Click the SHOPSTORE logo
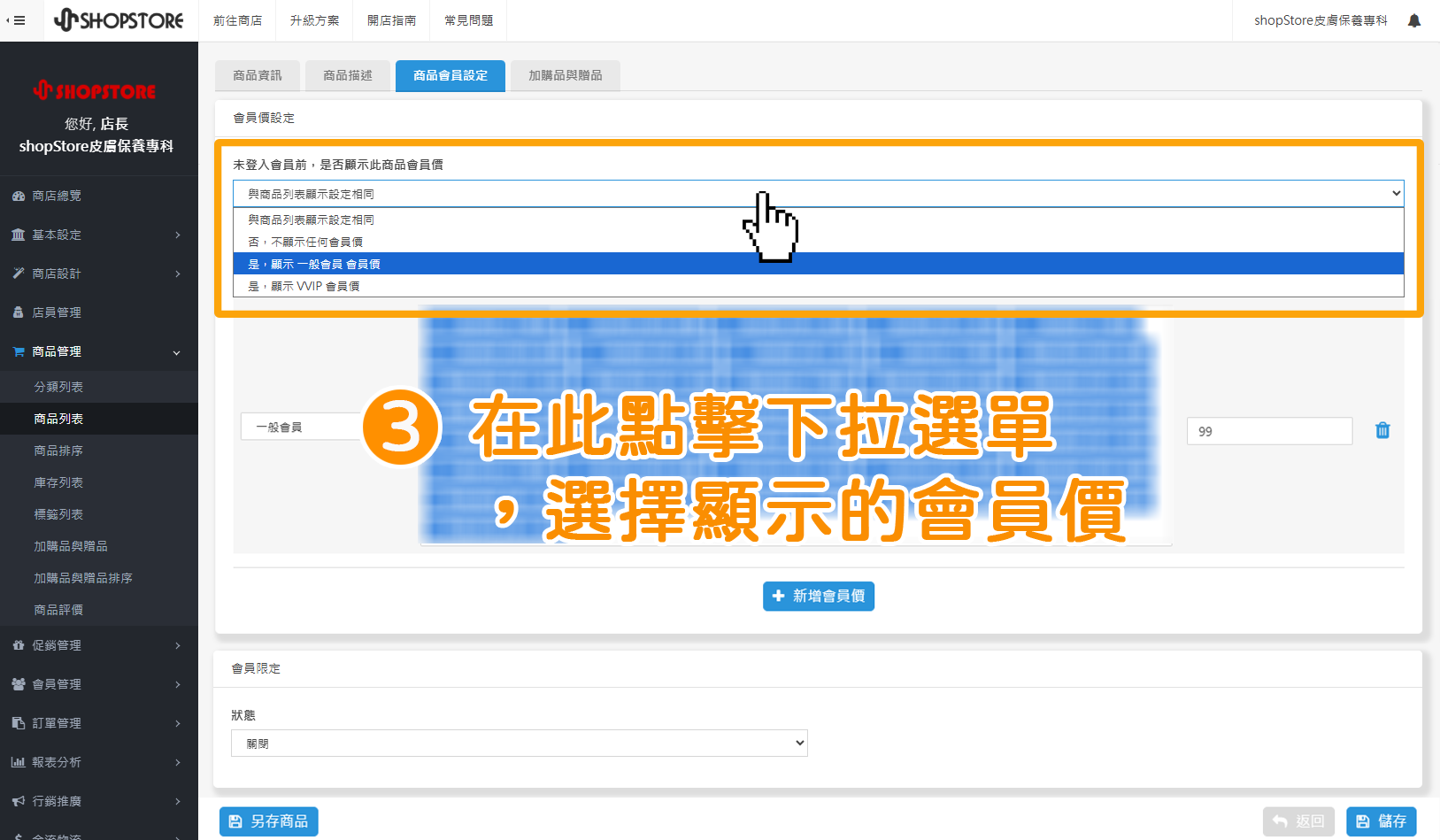The image size is (1440, 840). click(119, 19)
